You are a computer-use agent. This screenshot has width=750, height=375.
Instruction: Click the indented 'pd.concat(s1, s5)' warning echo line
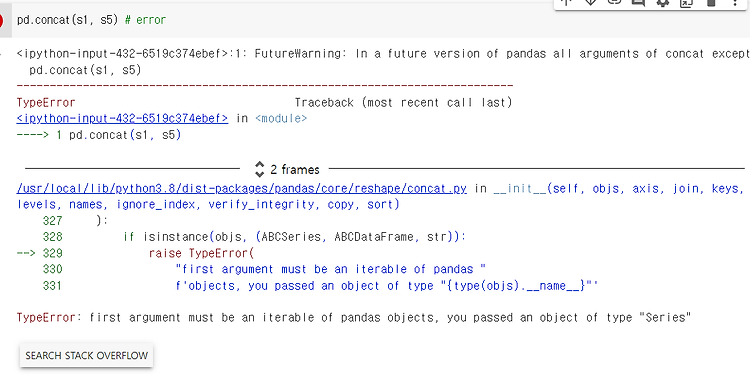[85, 70]
